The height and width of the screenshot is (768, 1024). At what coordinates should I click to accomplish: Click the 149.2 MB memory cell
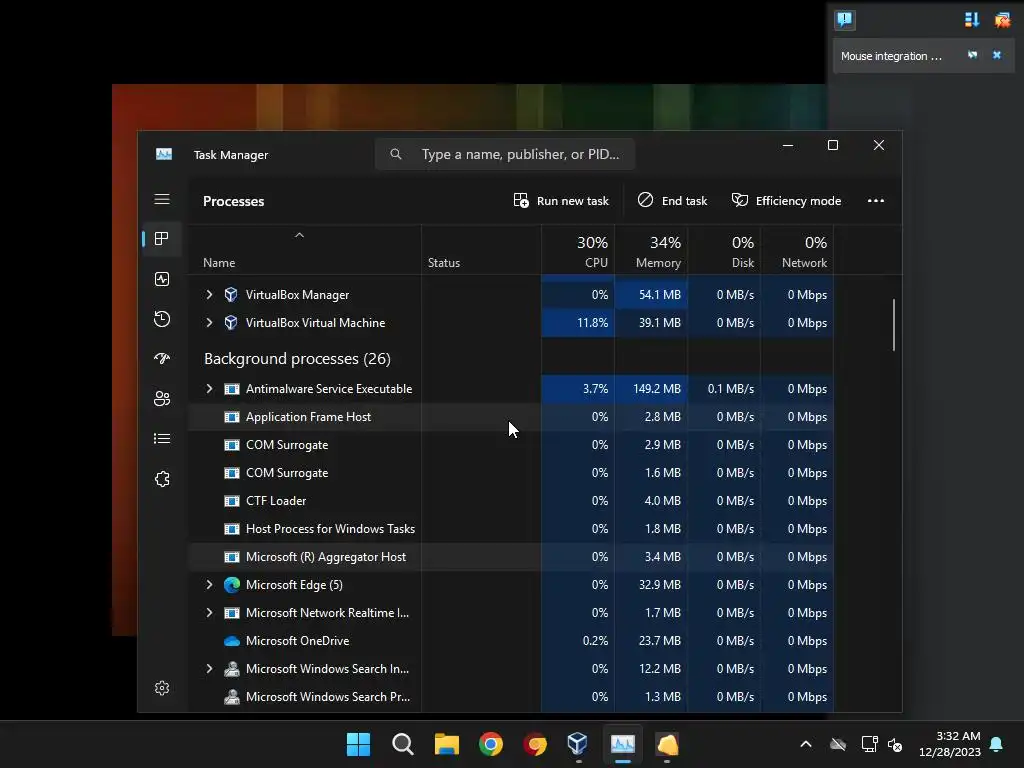[651, 389]
